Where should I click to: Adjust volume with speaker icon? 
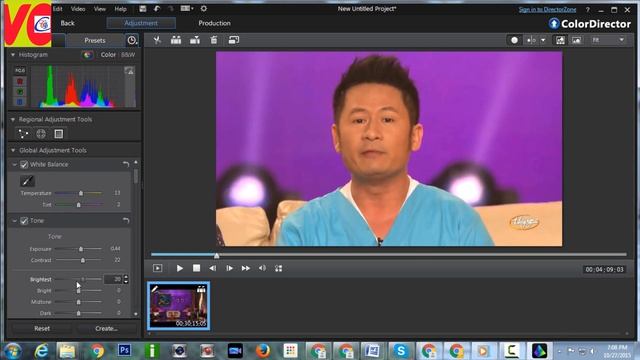click(x=262, y=268)
